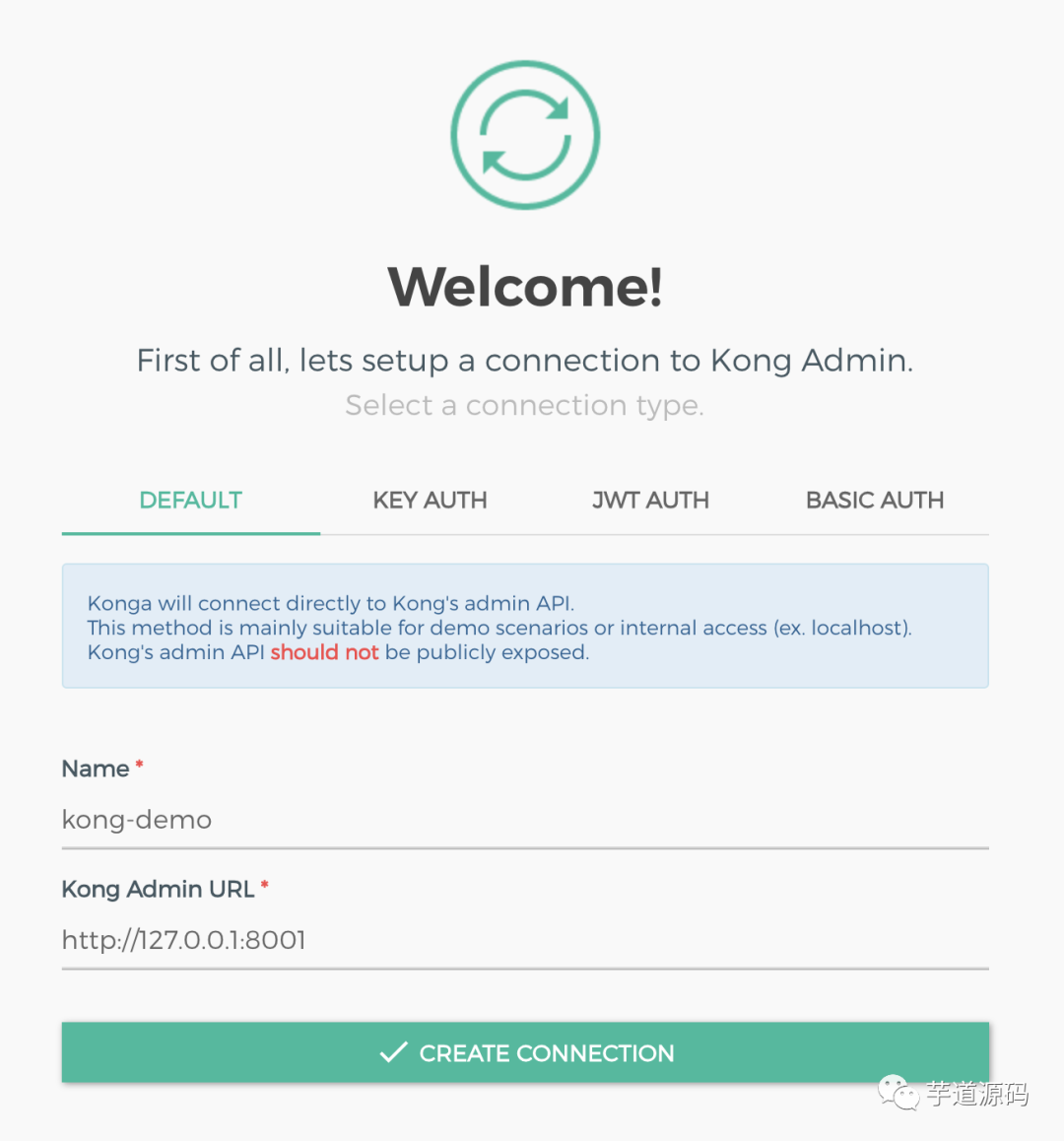
Task: Open the KEY AUTH tab
Action: click(430, 501)
